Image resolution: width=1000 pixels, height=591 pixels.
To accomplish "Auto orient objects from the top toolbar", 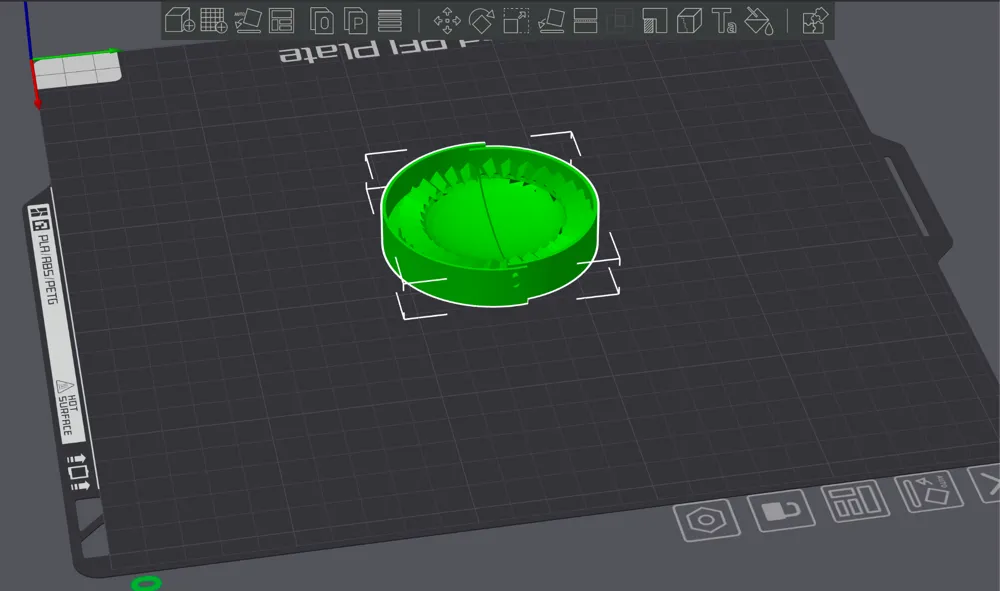I will (247, 20).
